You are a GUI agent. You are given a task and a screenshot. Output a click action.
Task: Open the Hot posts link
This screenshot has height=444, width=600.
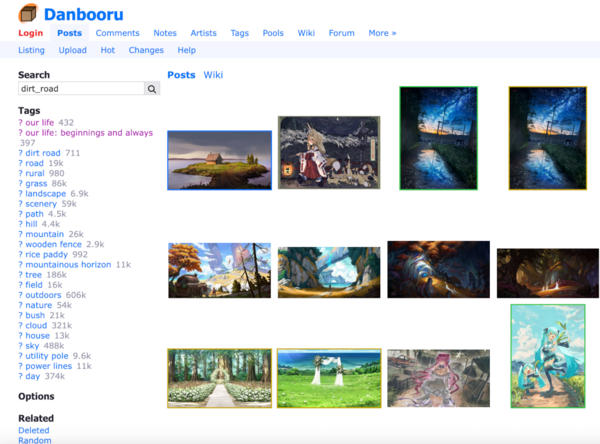click(x=108, y=50)
